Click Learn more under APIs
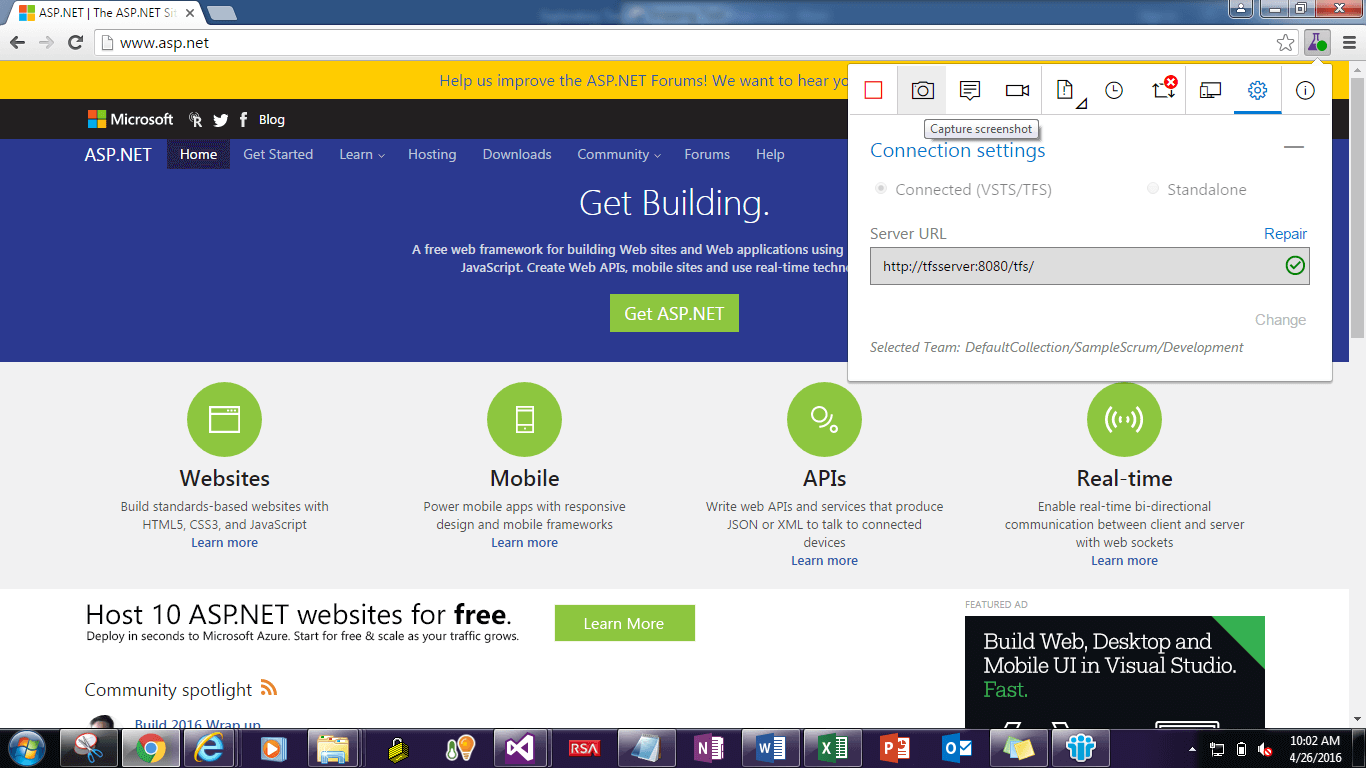 coord(824,560)
